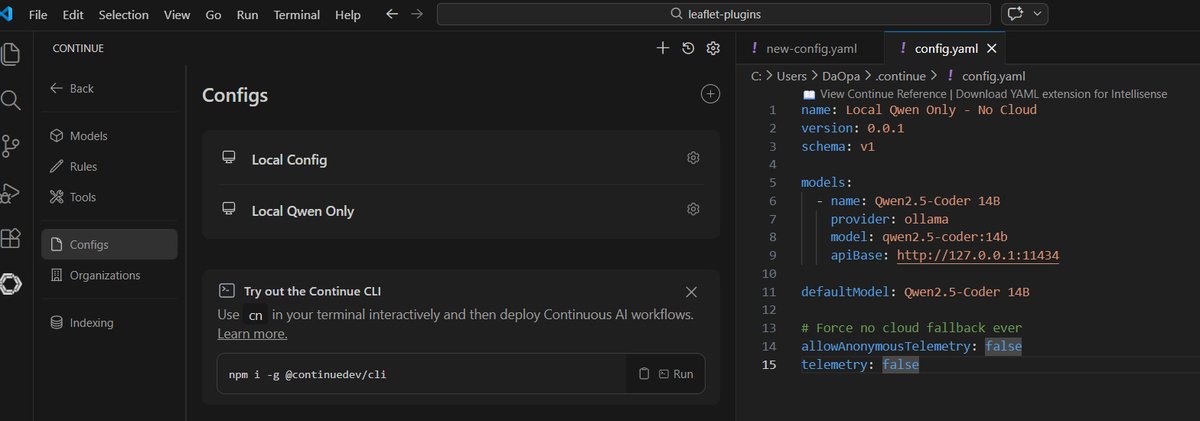Screen dimensions: 1200x421
Task: Click the config.yaml breadcrumb segment
Action: (x=993, y=75)
